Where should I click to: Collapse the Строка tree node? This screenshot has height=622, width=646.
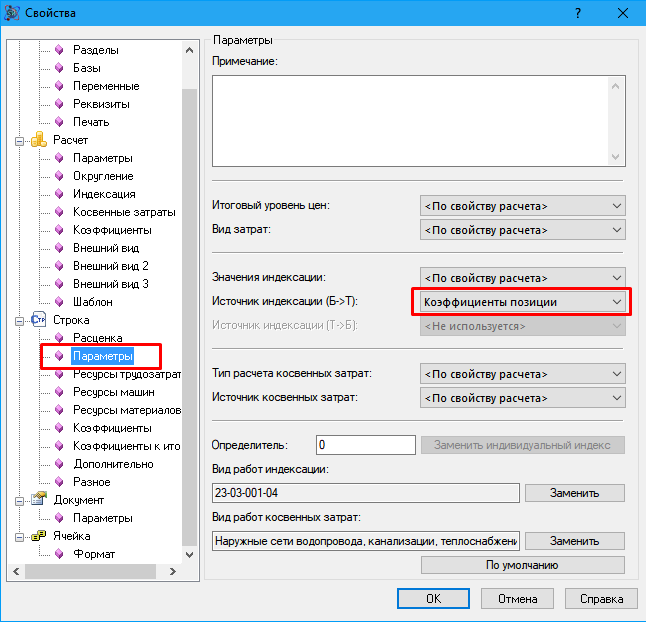19,321
